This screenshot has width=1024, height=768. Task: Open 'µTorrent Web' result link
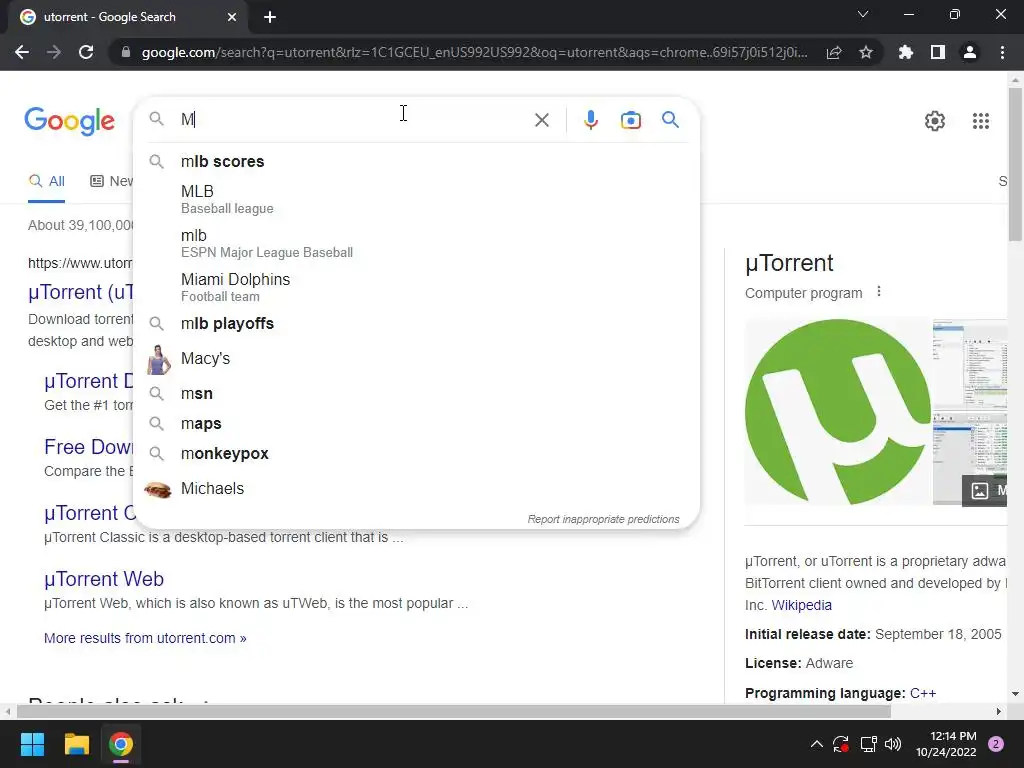[x=104, y=579]
